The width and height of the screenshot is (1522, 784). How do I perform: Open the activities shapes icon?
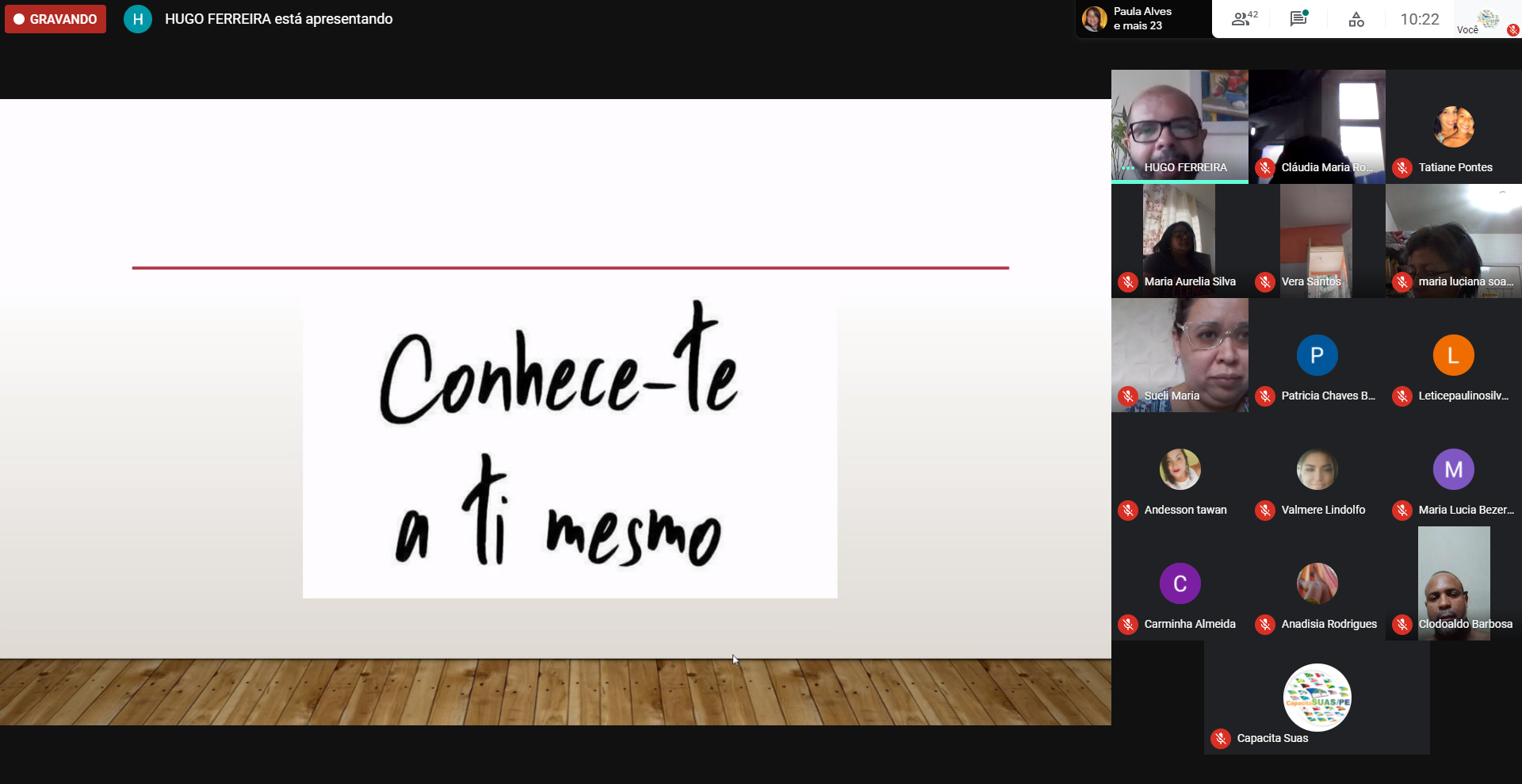click(1356, 19)
